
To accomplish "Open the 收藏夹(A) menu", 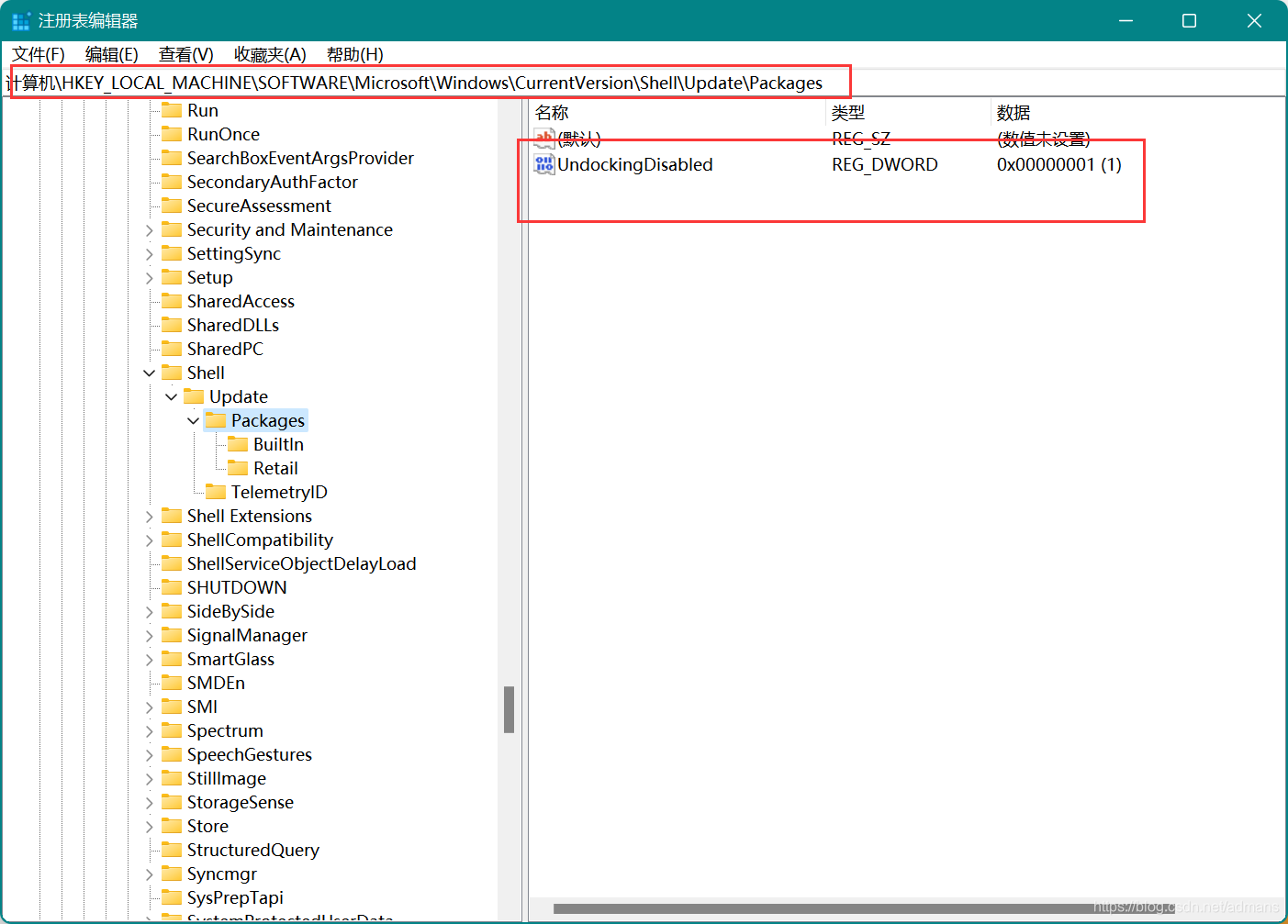I will [270, 54].
